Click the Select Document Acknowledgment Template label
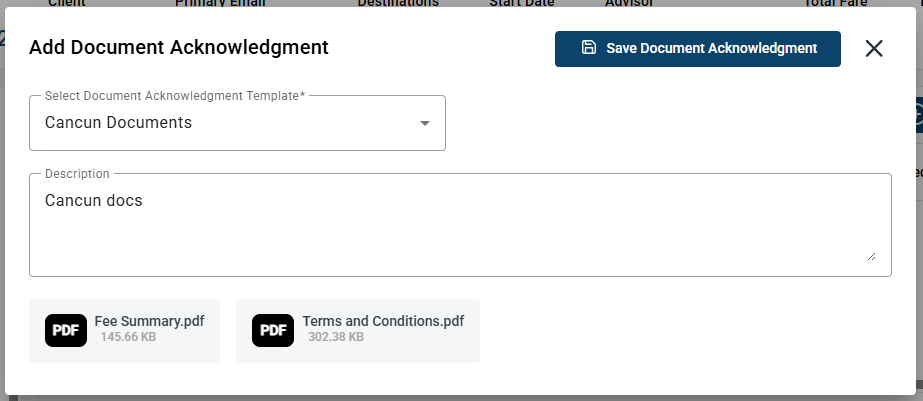 (x=175, y=96)
